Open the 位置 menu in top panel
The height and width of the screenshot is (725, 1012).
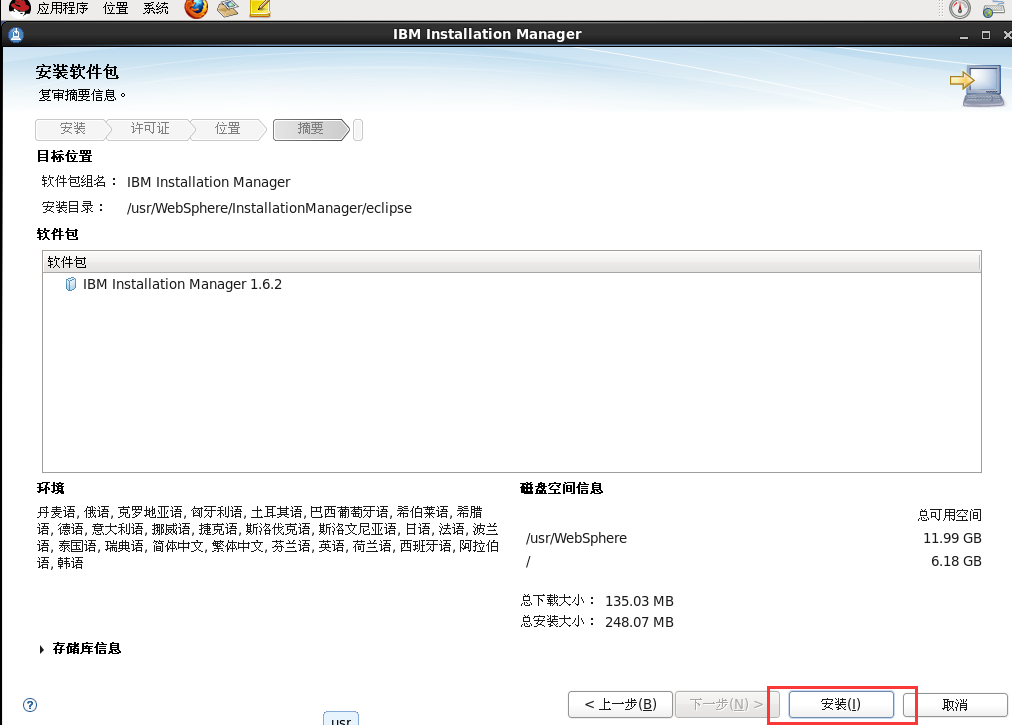click(x=116, y=8)
